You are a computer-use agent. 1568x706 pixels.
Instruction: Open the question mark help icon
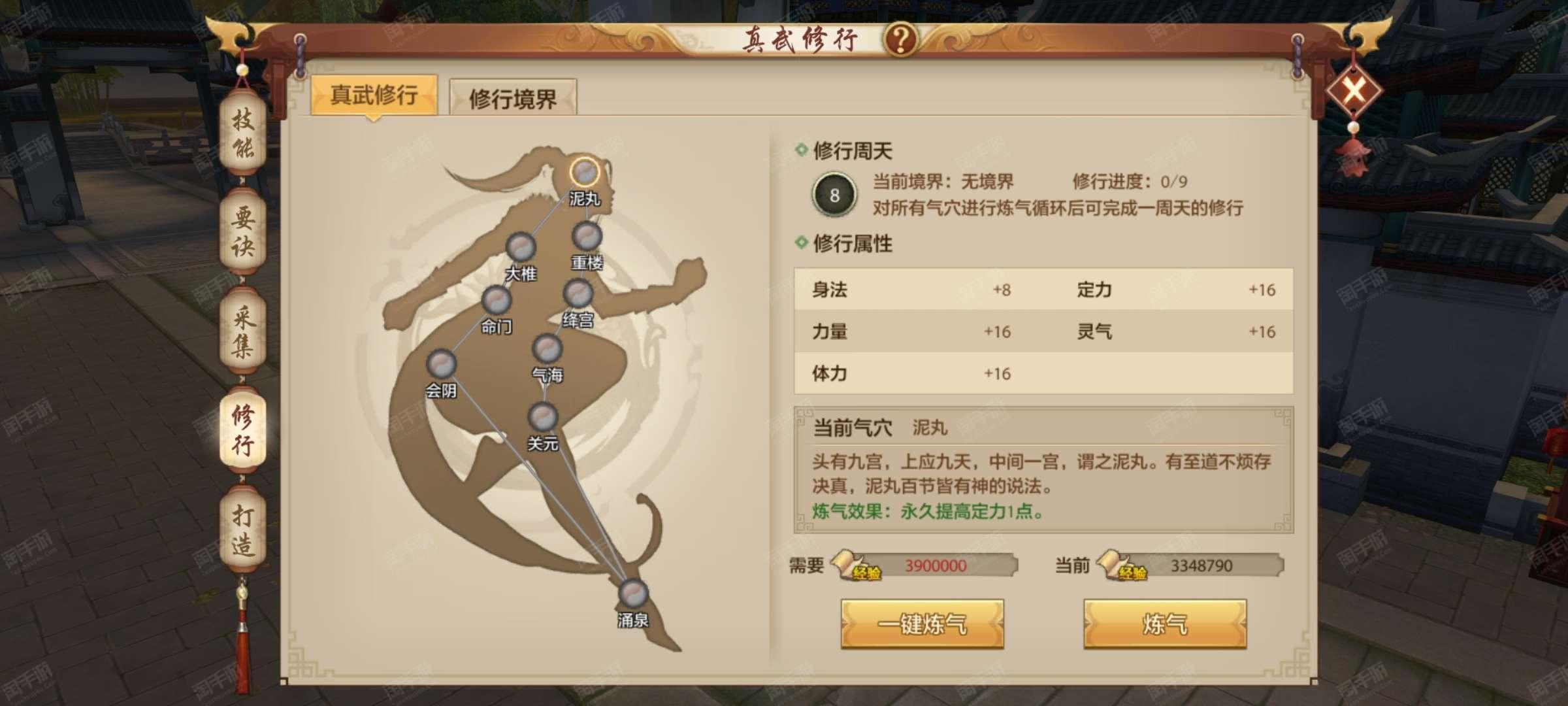901,40
